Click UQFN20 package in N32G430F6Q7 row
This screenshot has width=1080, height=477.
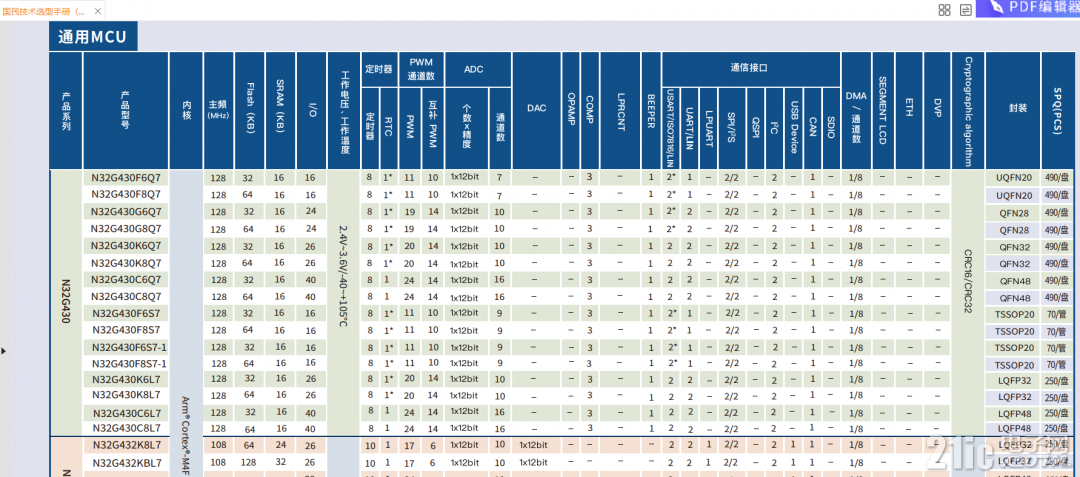[1014, 178]
